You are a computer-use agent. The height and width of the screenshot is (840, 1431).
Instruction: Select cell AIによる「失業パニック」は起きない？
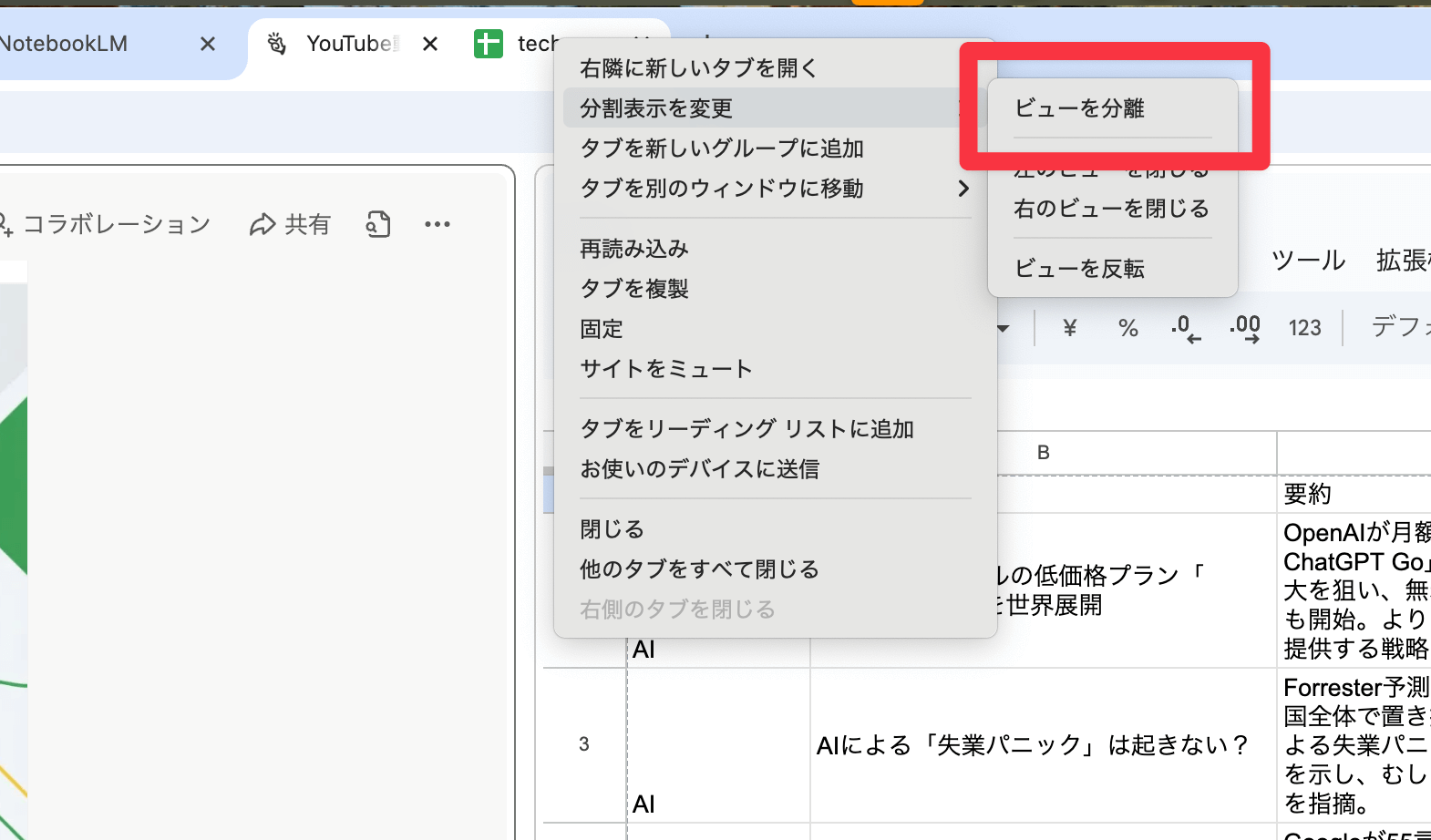click(x=1043, y=745)
